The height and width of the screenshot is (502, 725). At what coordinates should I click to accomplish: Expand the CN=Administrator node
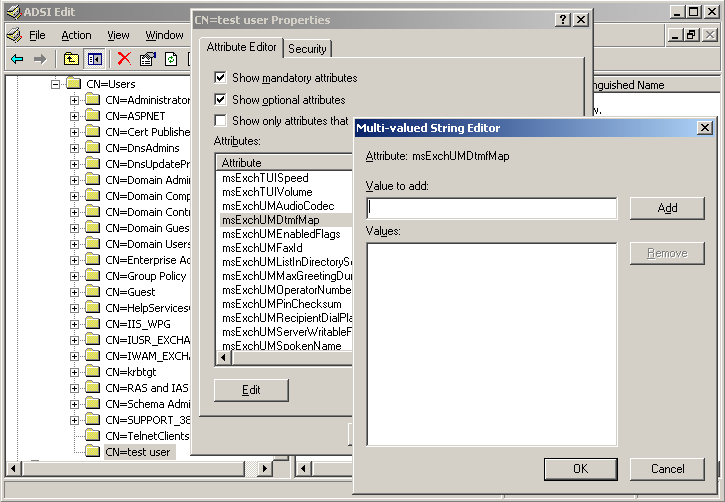coord(74,100)
